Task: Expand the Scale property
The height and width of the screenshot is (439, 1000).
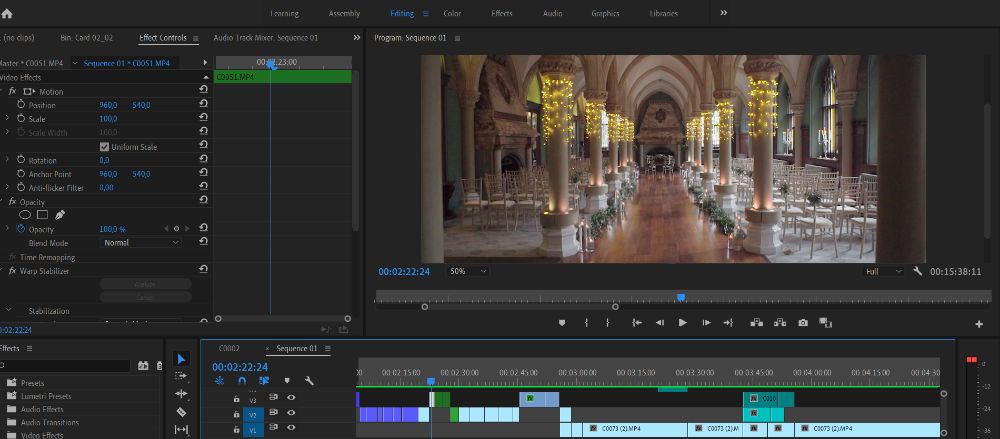Action: click(x=8, y=119)
